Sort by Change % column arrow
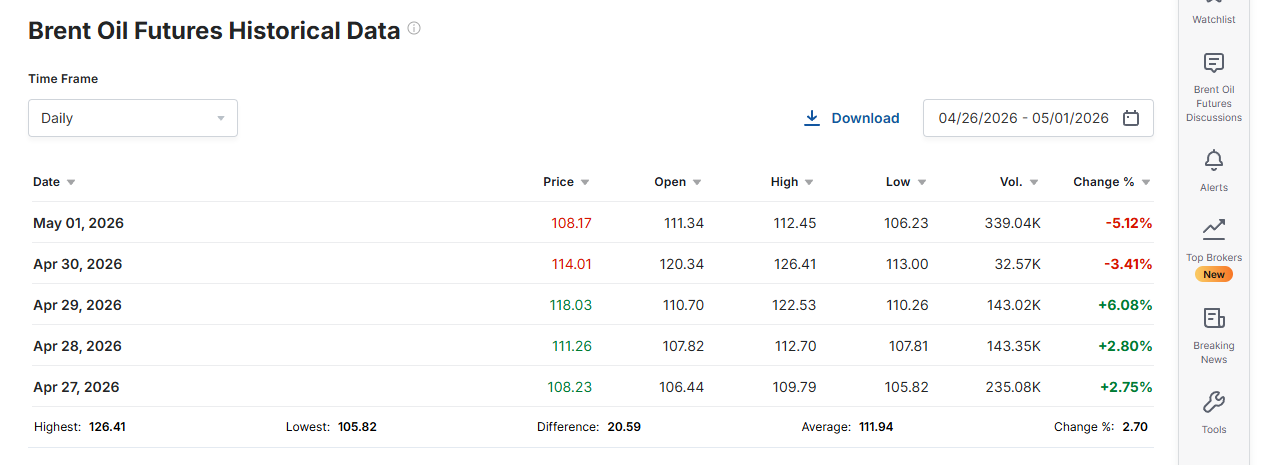Screen dimensions: 1278x465 [1146, 182]
